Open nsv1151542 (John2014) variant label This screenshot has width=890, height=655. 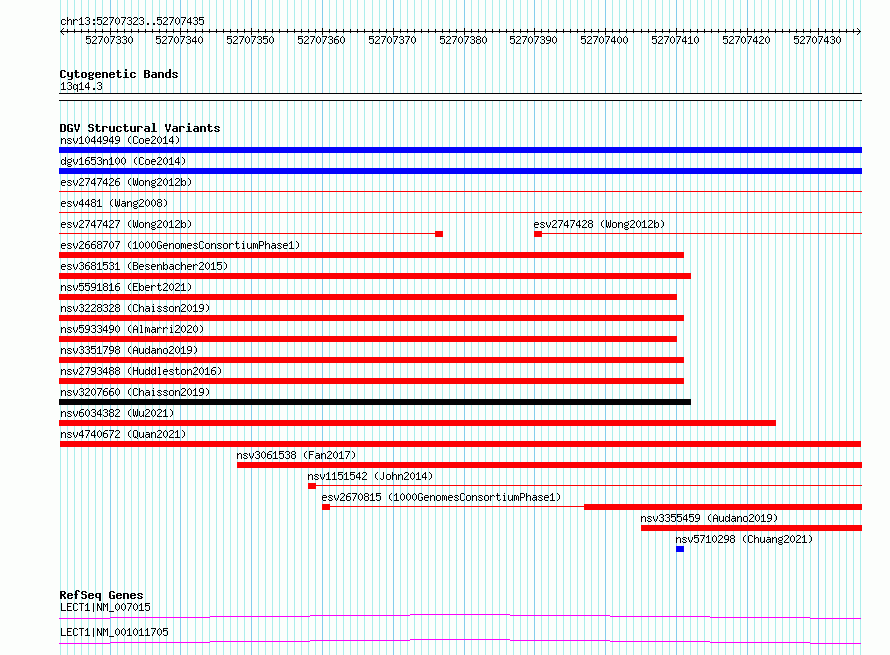(370, 476)
